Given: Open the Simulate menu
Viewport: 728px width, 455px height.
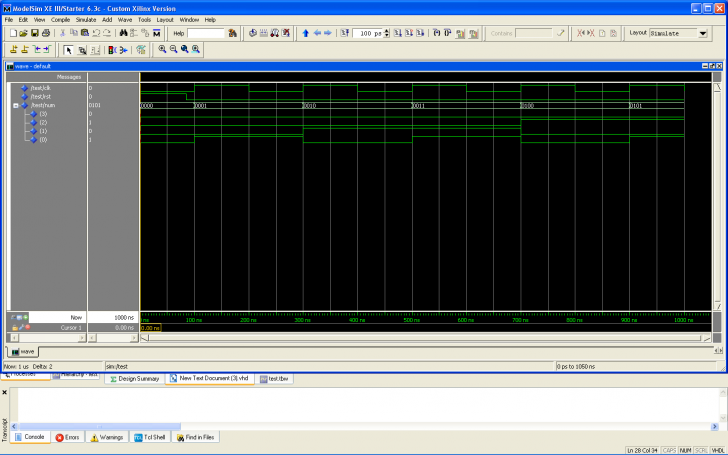Looking at the screenshot, I should [x=86, y=20].
